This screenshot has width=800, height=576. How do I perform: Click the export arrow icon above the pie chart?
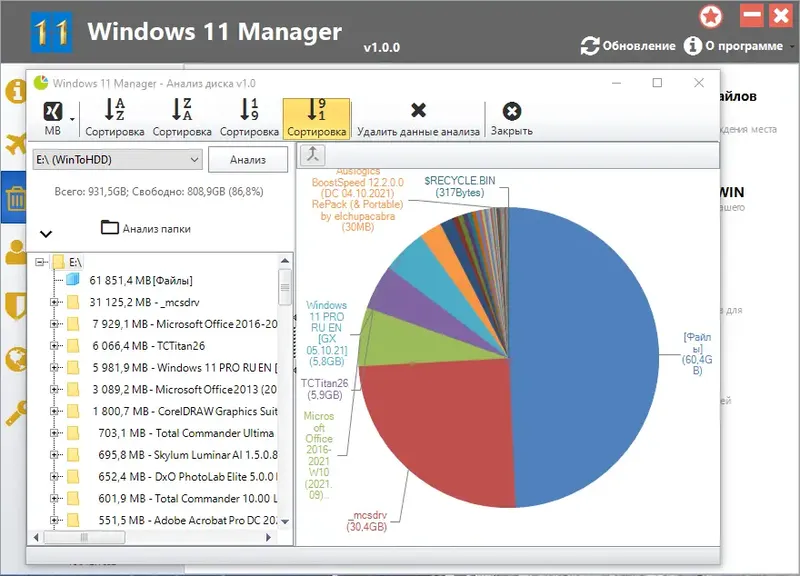click(x=313, y=157)
